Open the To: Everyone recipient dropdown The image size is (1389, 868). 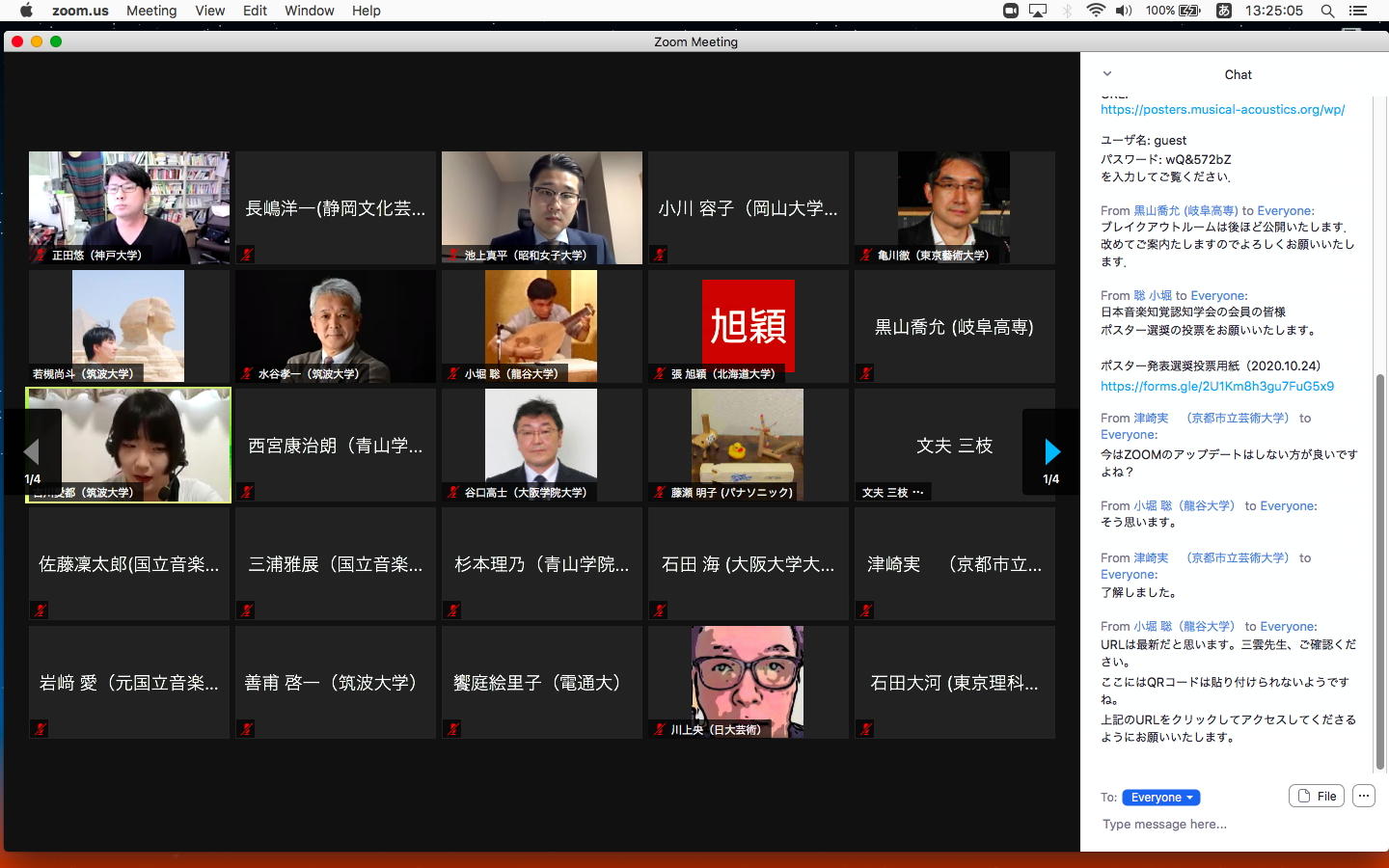point(1161,798)
